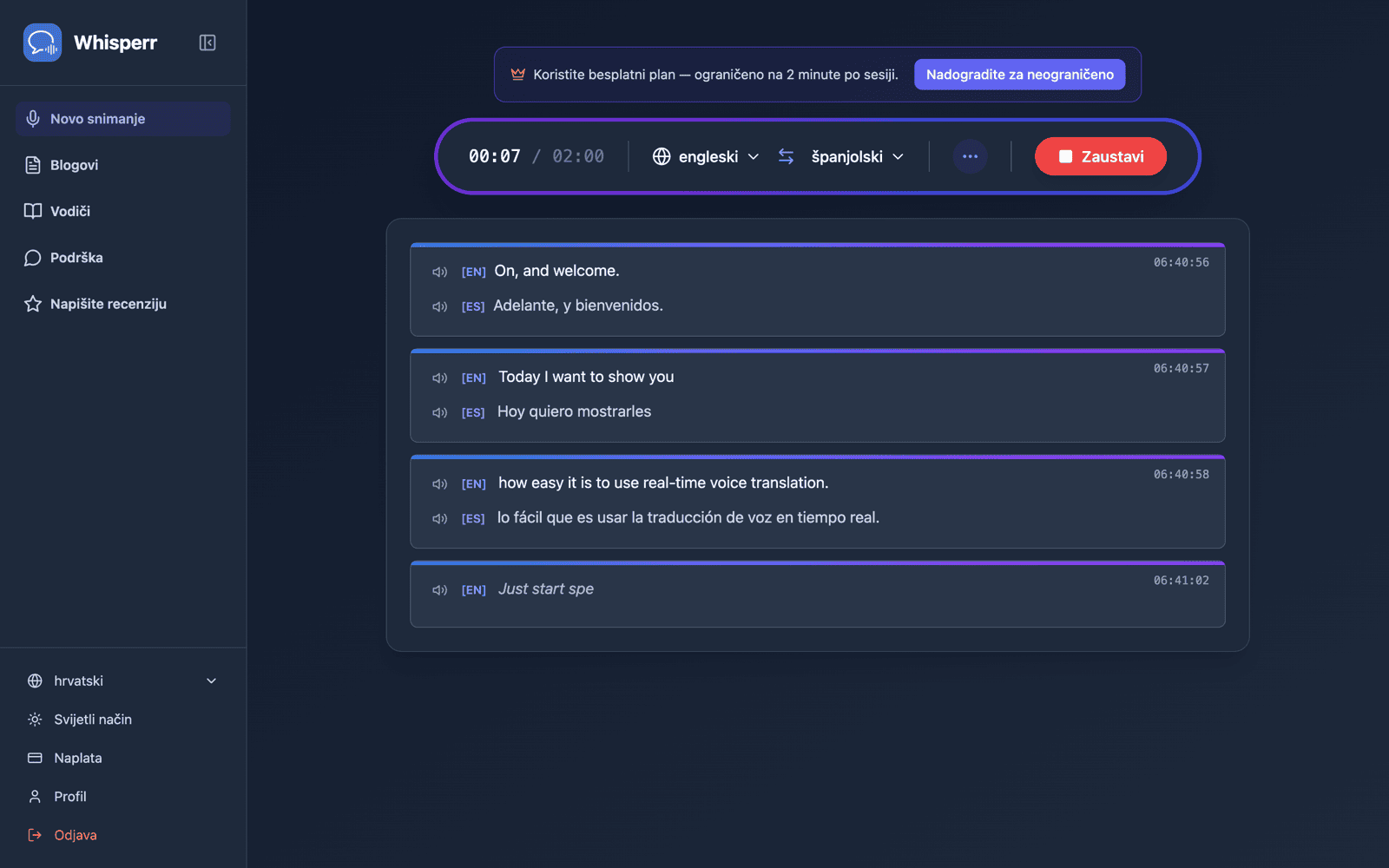Viewport: 1389px width, 868px height.
Task: Play audio for 'On, and welcome.'
Action: (x=440, y=272)
